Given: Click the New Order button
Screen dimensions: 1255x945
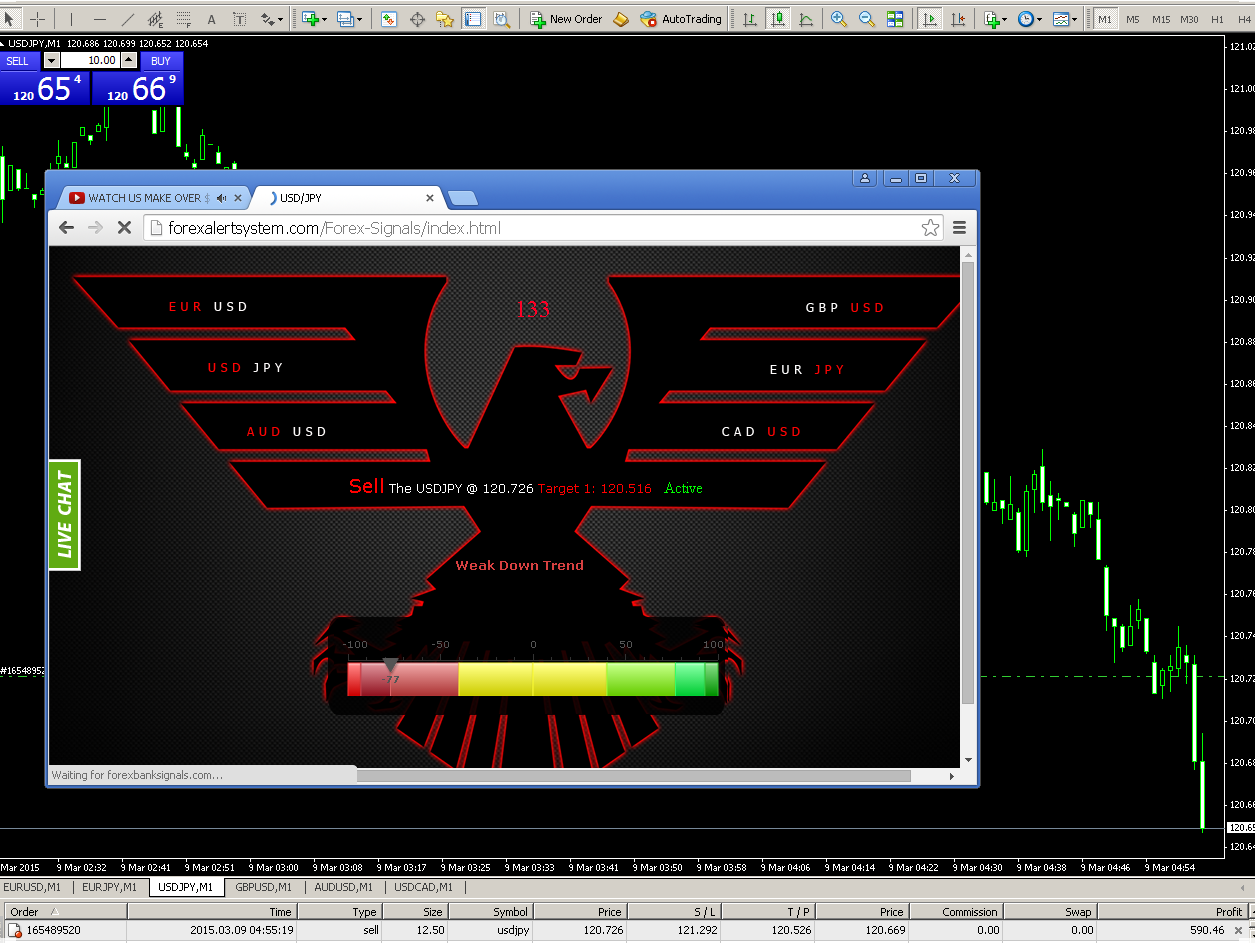Looking at the screenshot, I should (566, 19).
